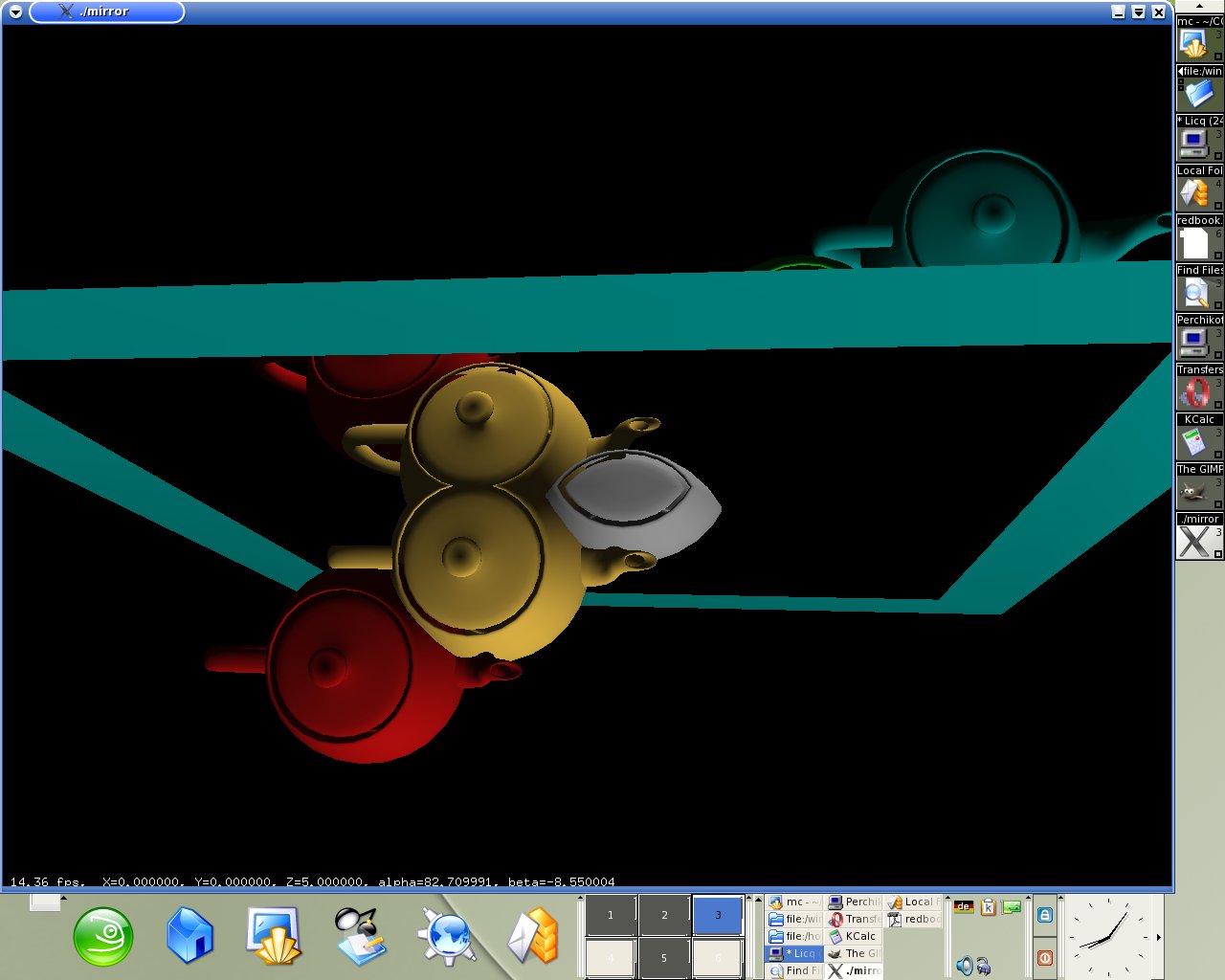Open file:/win folder in side dock

(x=1199, y=88)
